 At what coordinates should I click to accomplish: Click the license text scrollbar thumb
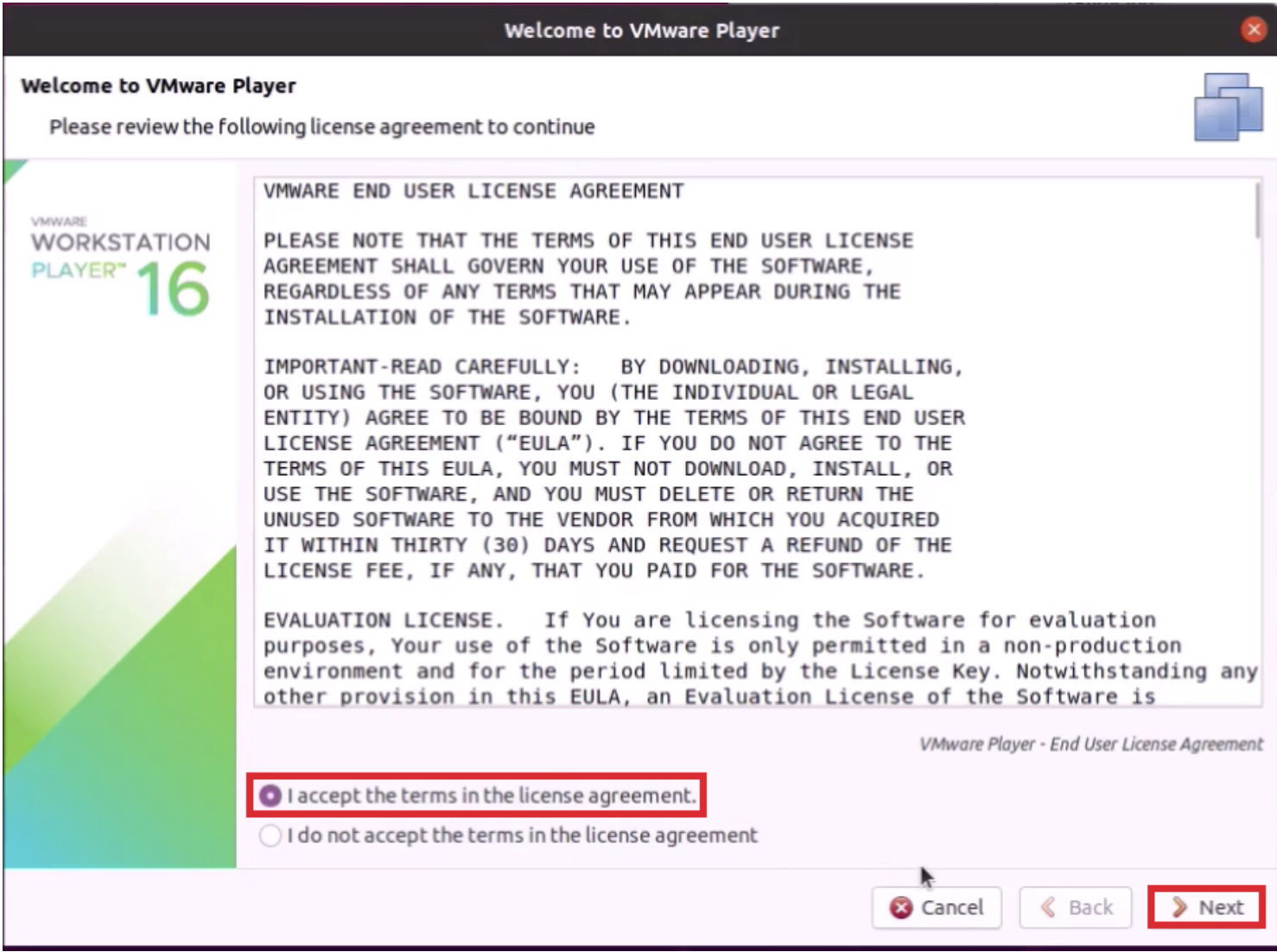pyautogui.click(x=1257, y=212)
